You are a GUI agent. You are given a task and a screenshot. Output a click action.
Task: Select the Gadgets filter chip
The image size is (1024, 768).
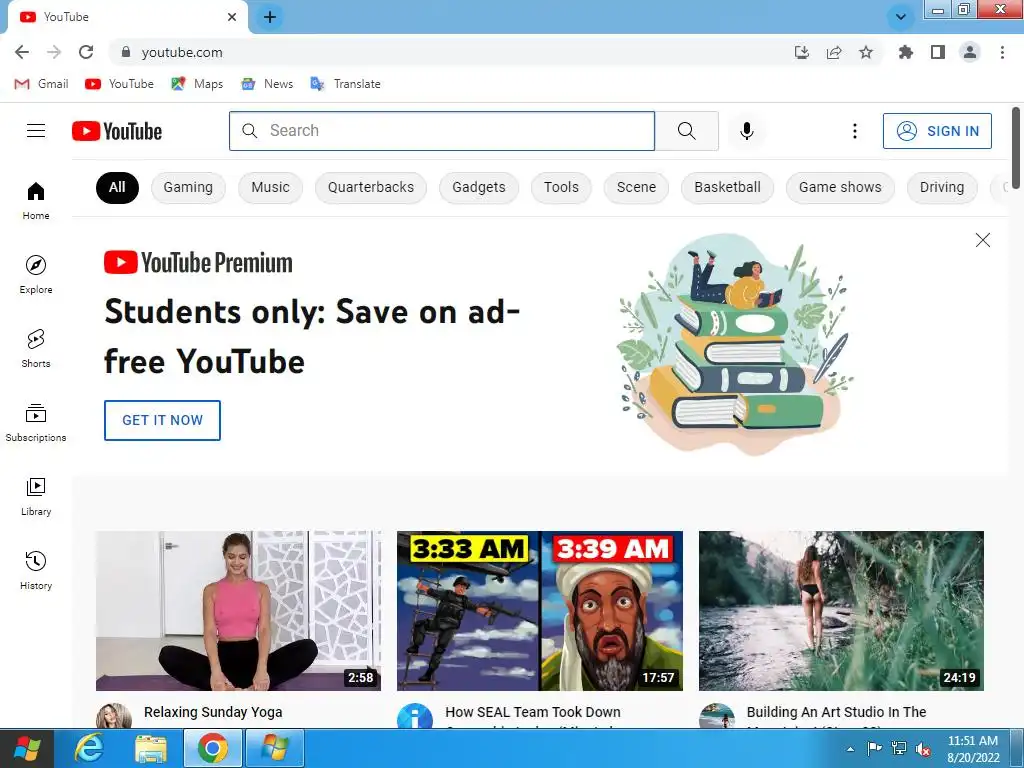[479, 187]
